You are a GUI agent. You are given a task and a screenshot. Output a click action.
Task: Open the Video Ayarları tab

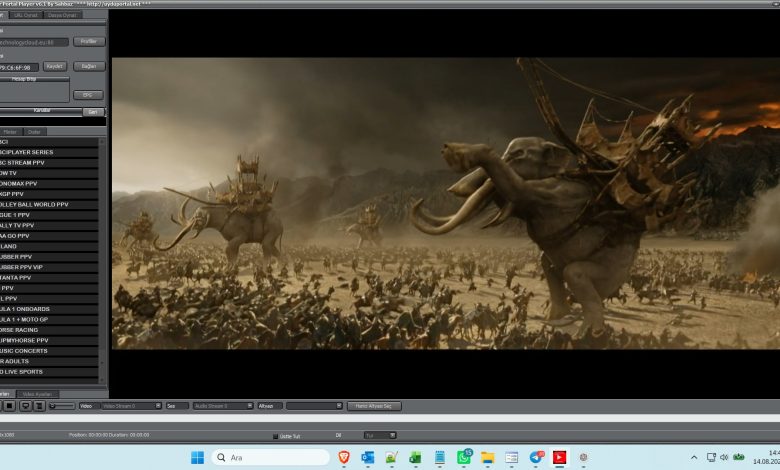(37, 394)
